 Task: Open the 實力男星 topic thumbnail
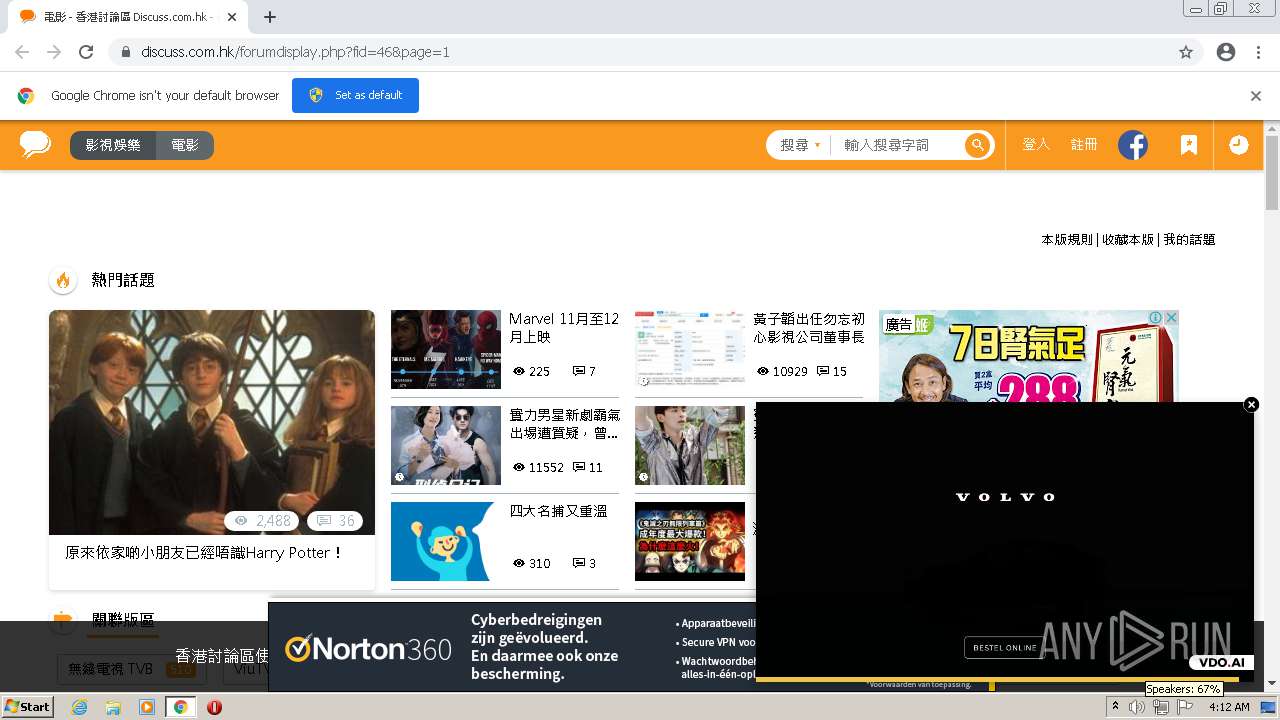(446, 445)
